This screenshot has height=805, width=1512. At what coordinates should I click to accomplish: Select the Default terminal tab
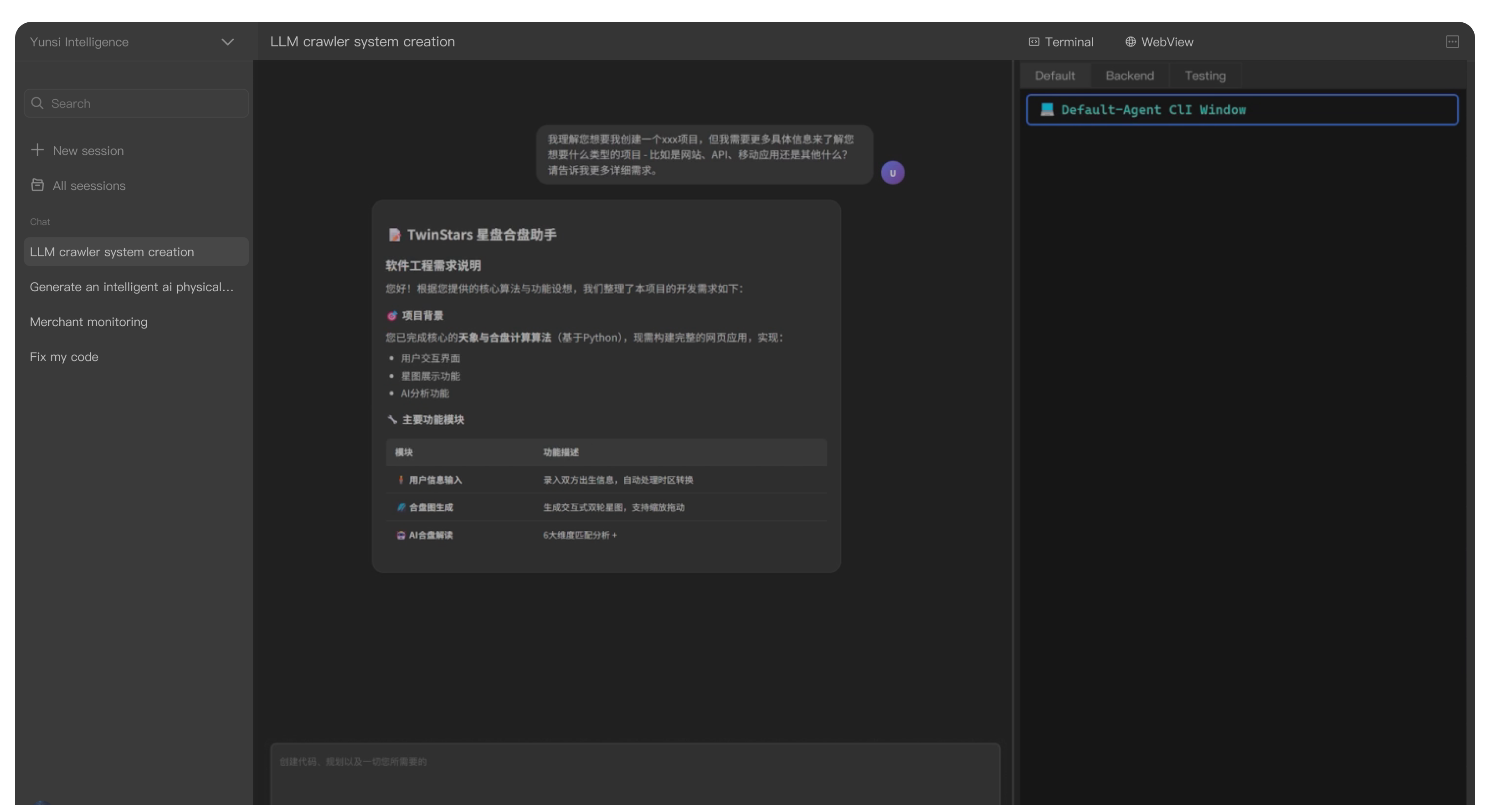point(1055,76)
